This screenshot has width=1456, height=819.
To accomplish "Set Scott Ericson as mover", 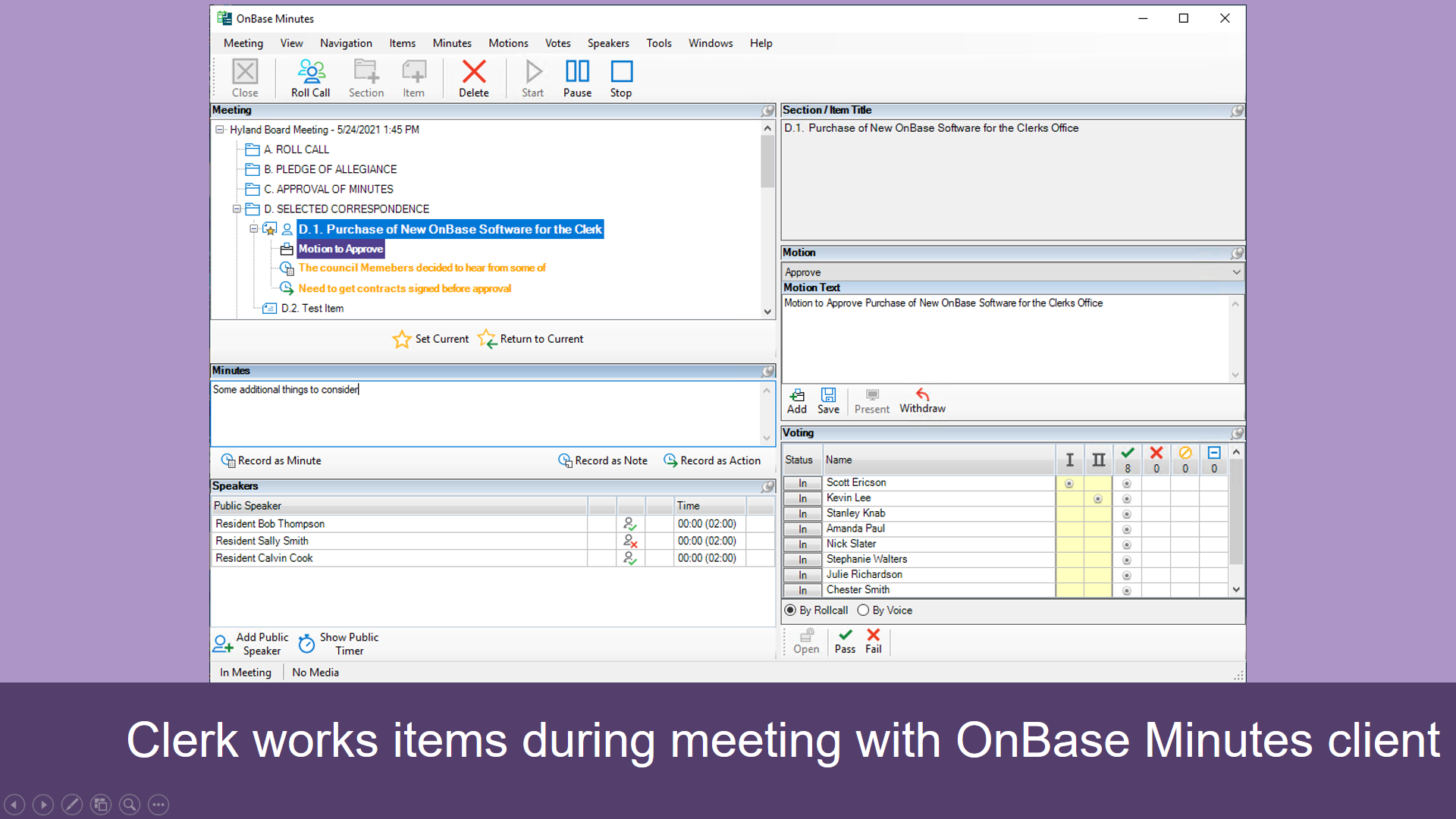I will 1069,483.
